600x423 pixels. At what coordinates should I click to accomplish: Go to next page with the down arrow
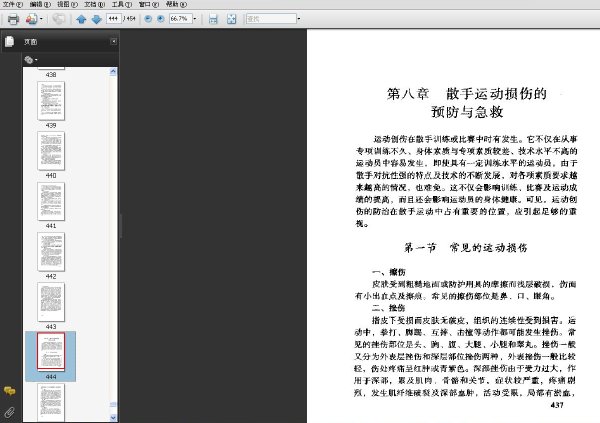96,19
